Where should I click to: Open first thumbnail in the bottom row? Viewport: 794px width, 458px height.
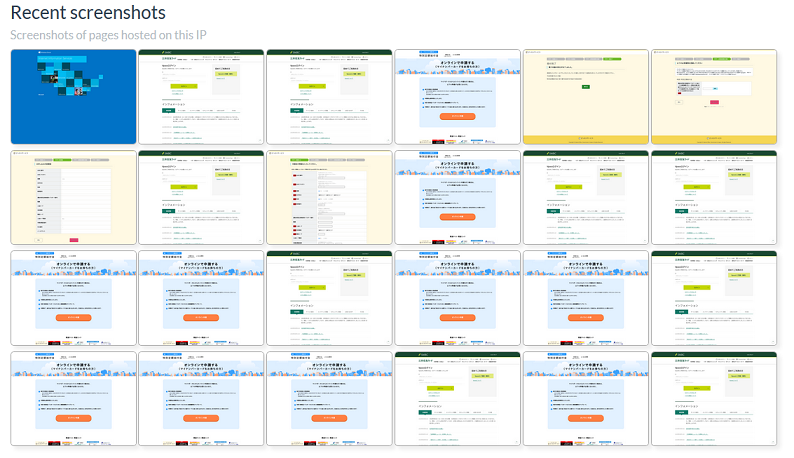coord(73,399)
